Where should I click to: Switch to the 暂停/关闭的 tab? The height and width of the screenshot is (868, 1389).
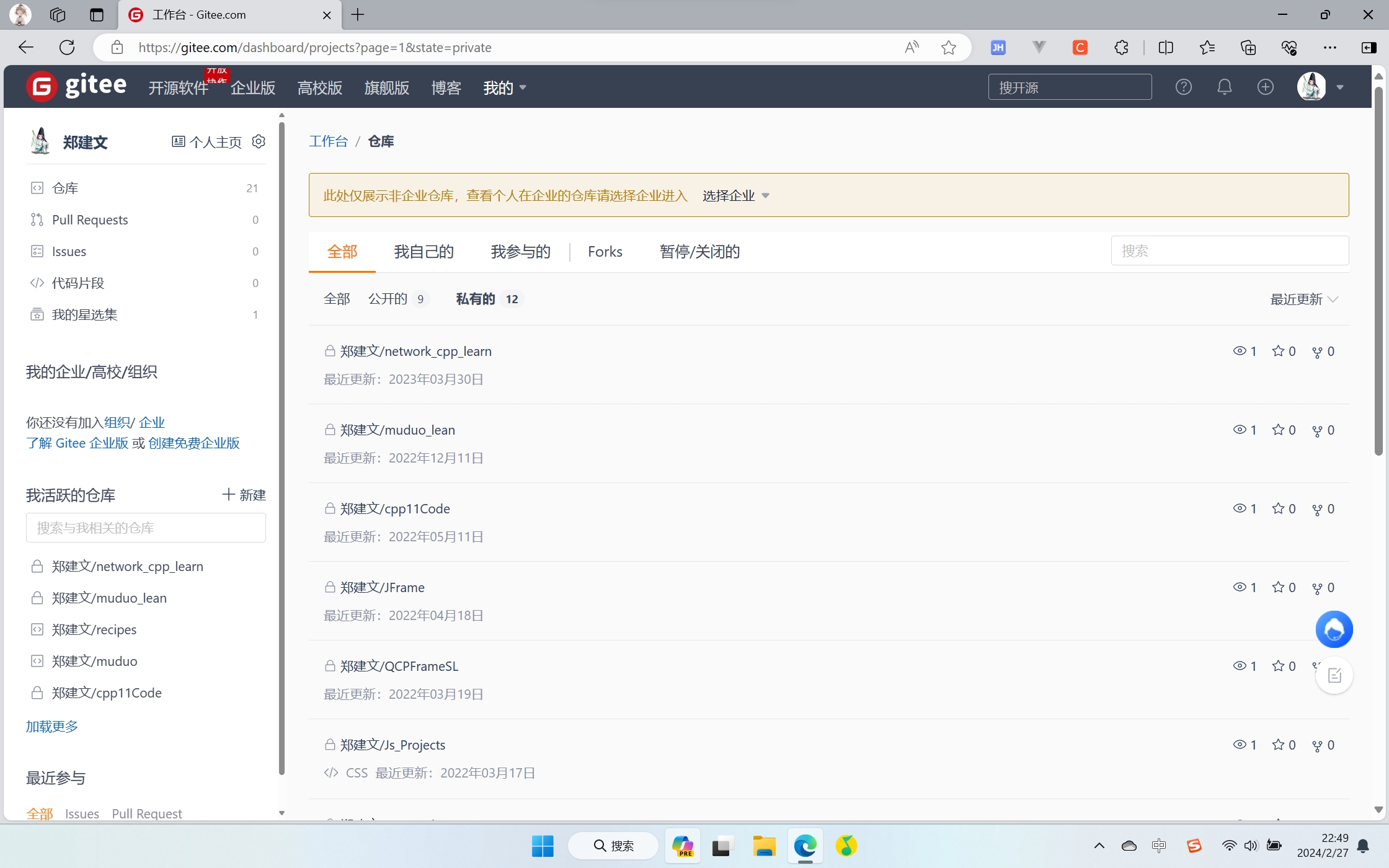[700, 251]
